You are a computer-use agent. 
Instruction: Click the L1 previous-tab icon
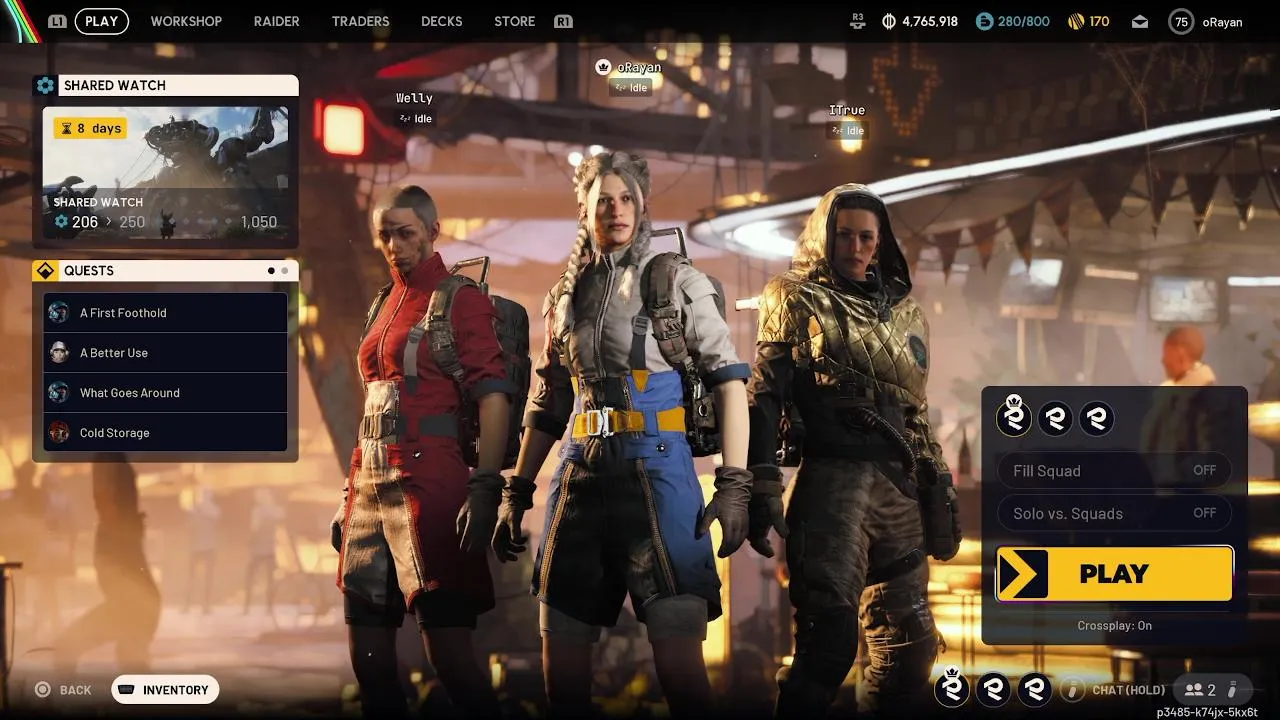tap(57, 21)
